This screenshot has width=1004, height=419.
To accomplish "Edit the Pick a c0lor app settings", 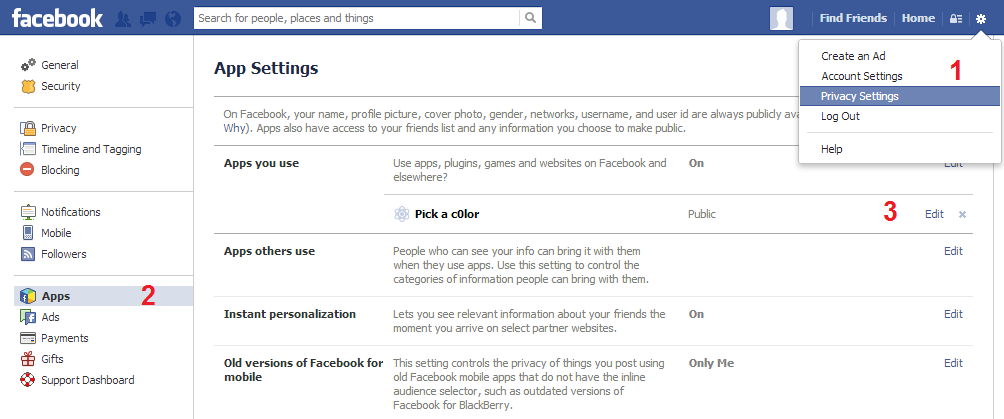I will [x=934, y=214].
